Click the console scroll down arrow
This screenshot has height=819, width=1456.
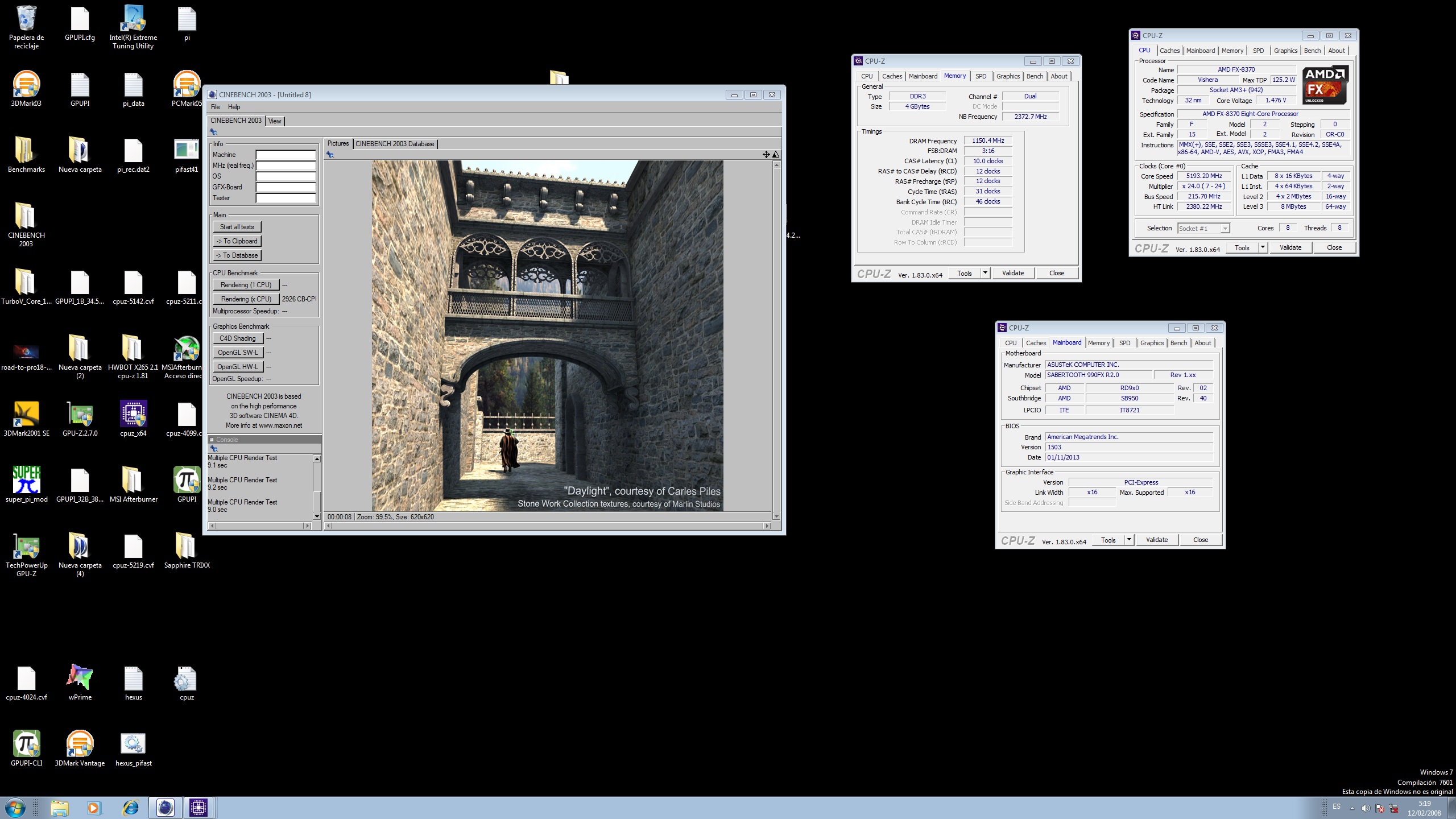point(317,516)
